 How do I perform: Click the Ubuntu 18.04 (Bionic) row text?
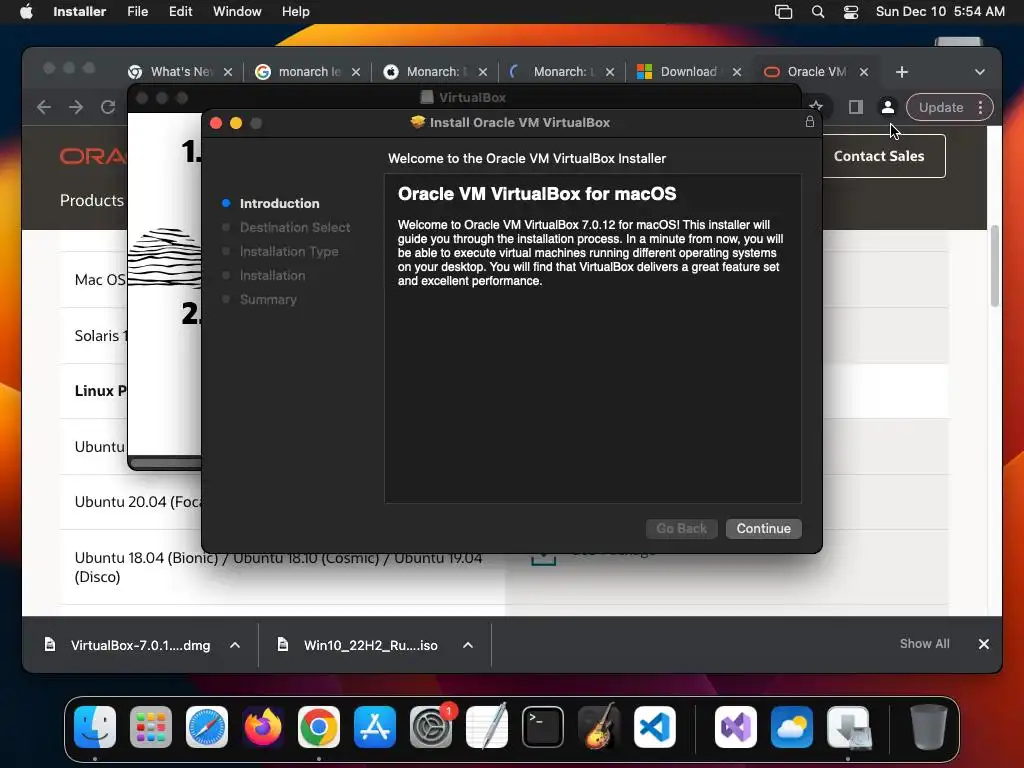278,567
